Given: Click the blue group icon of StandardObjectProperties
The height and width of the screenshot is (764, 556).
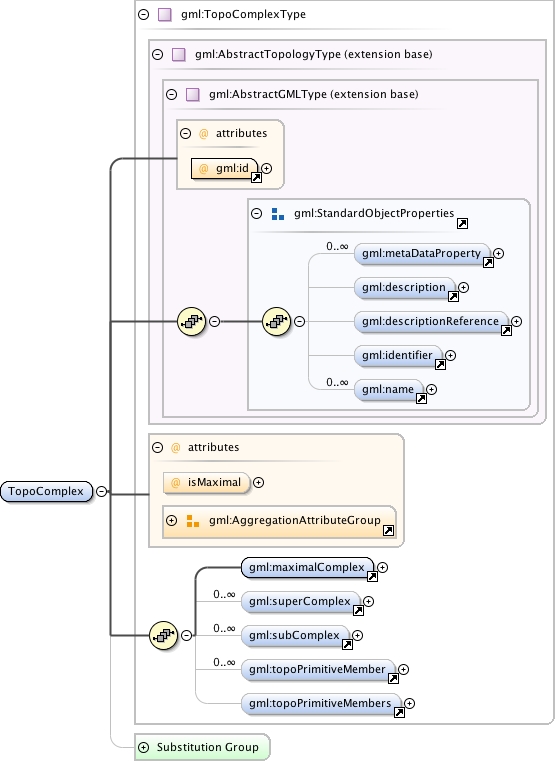Looking at the screenshot, I should click(278, 214).
